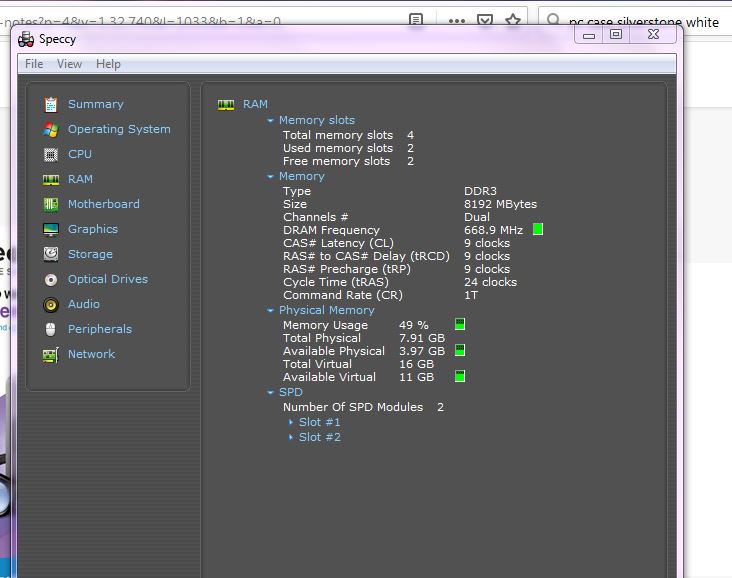
Task: Click the Audio speaker icon
Action: (50, 305)
